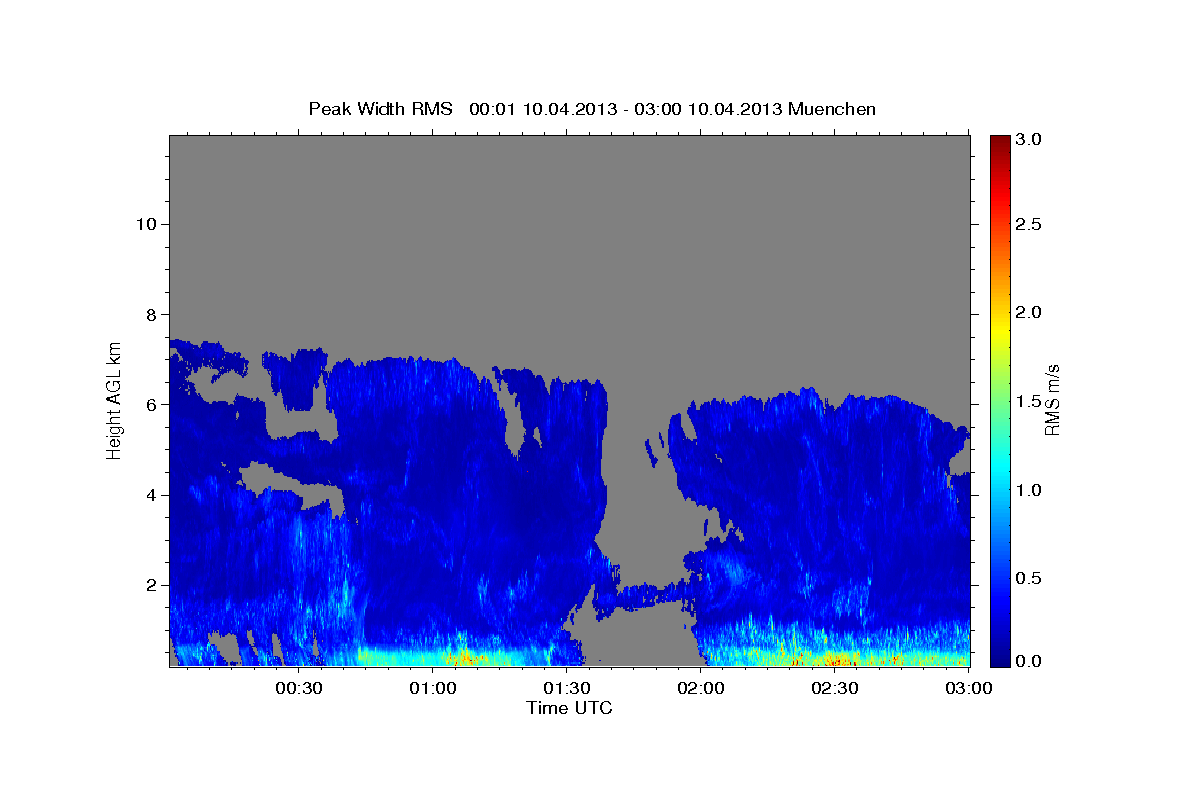Click the 01:30 time tick label
This screenshot has height=800, width=1200.
pyautogui.click(x=568, y=688)
